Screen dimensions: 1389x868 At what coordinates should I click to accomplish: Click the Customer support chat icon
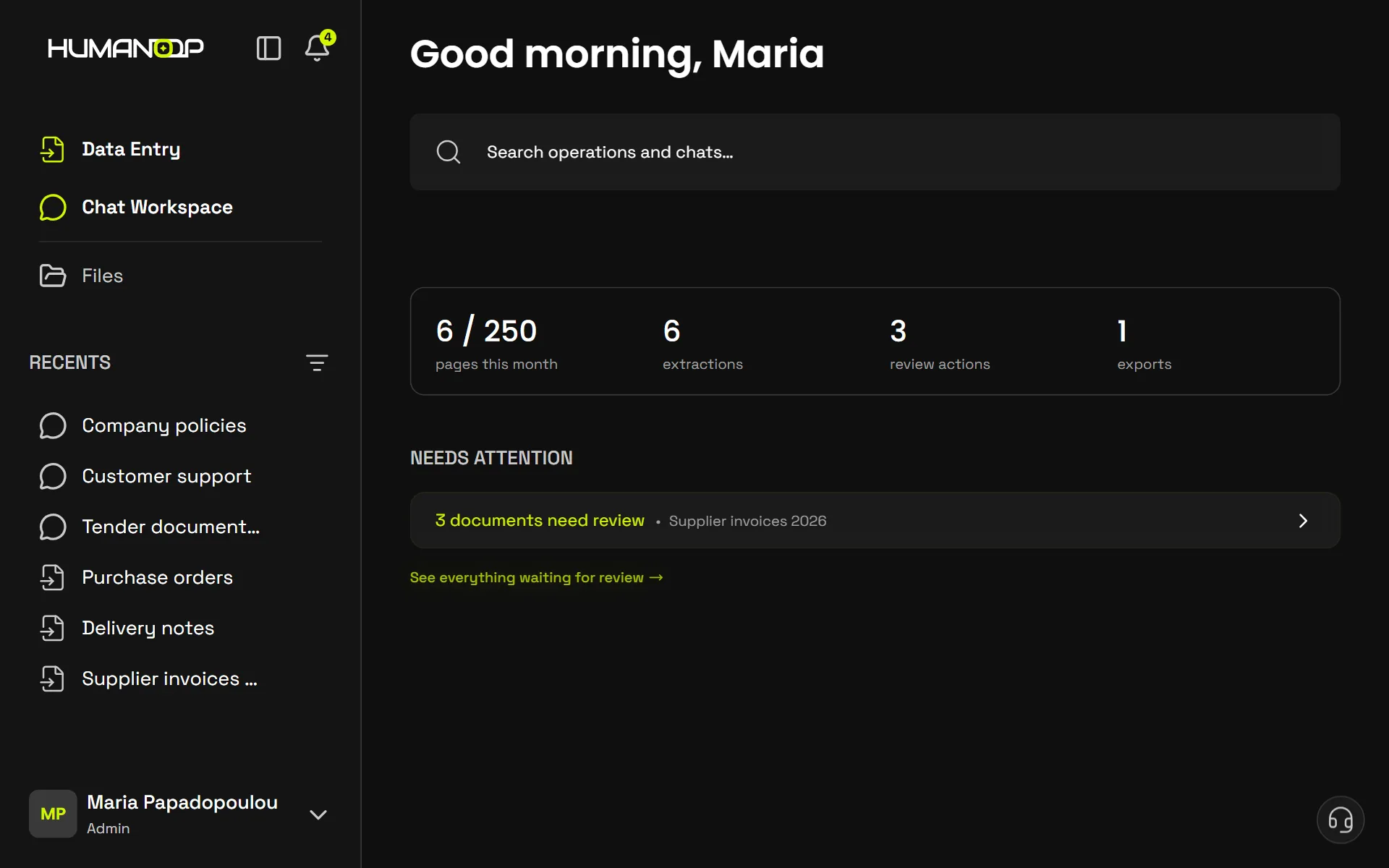52,477
